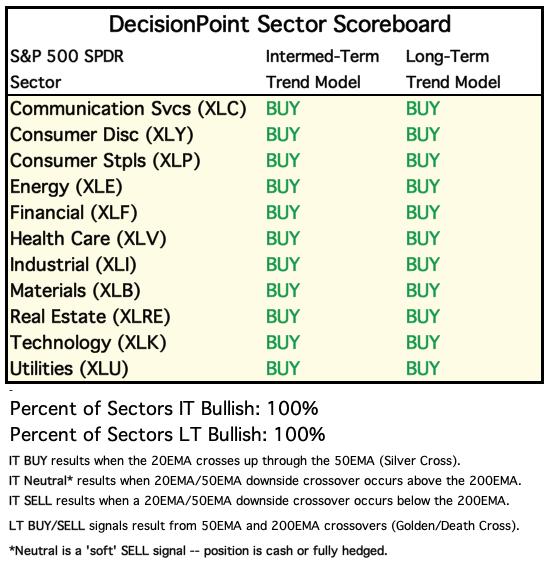Click the DecisionPoint Sector Scoreboard title
Viewport: 550px width, 566px height.
click(280, 25)
